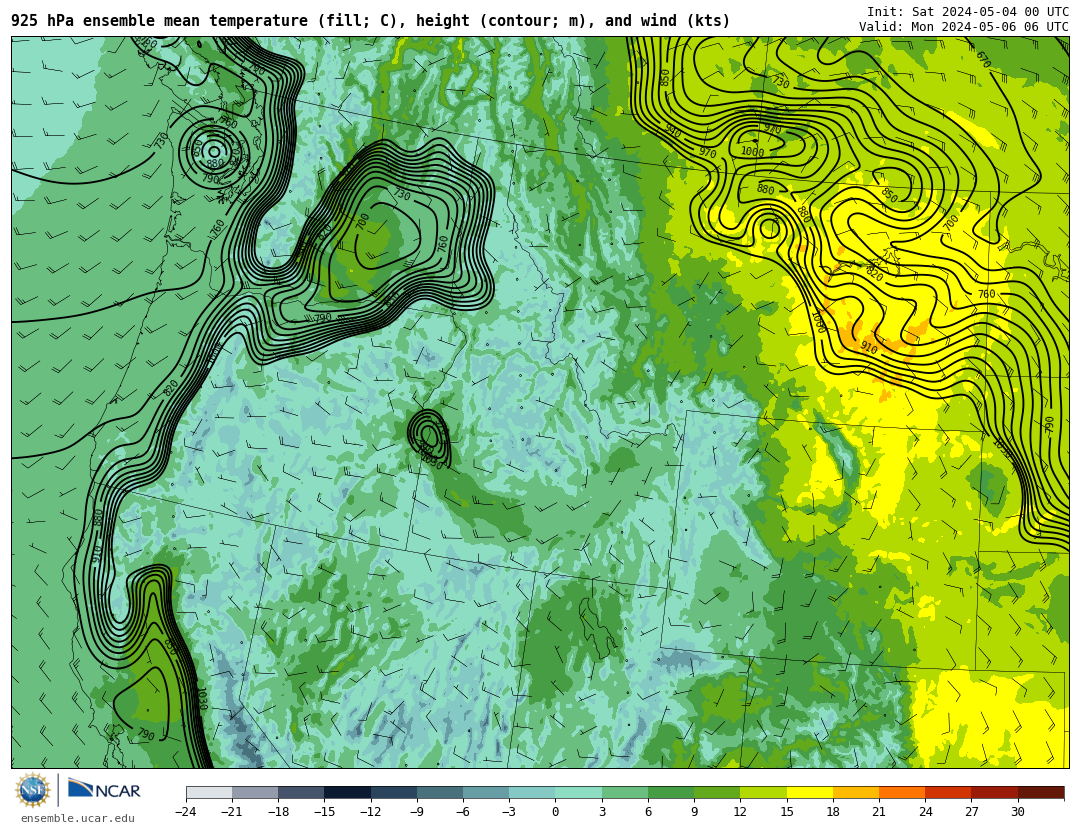Screen dimensions: 1080x831
Task: Click the 6 to 9 colorbar swatch
Action: [x=671, y=792]
